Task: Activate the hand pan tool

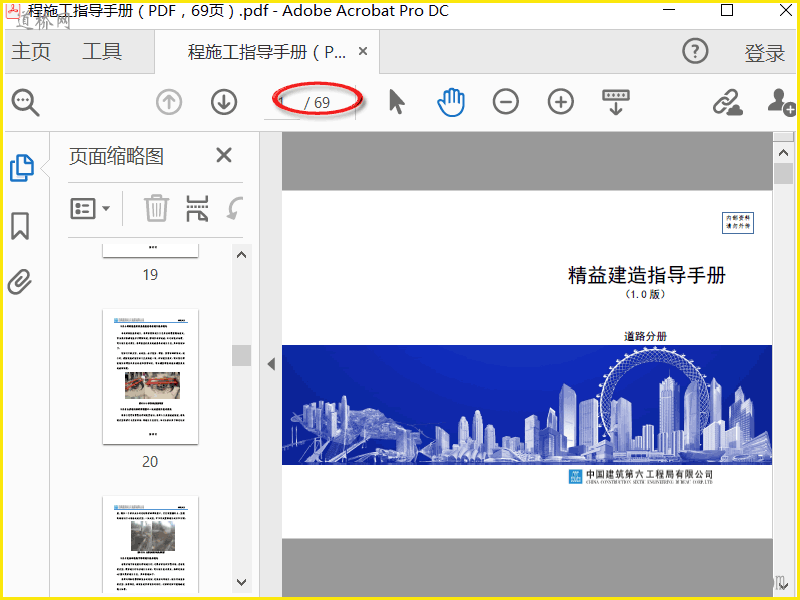Action: coord(451,102)
